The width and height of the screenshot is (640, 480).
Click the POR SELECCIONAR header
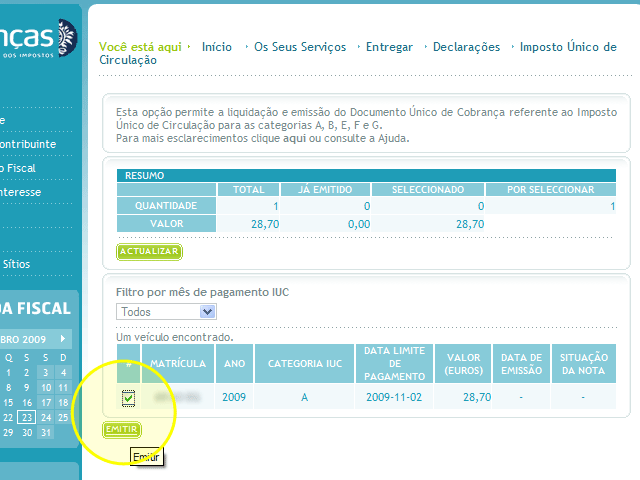tap(551, 190)
